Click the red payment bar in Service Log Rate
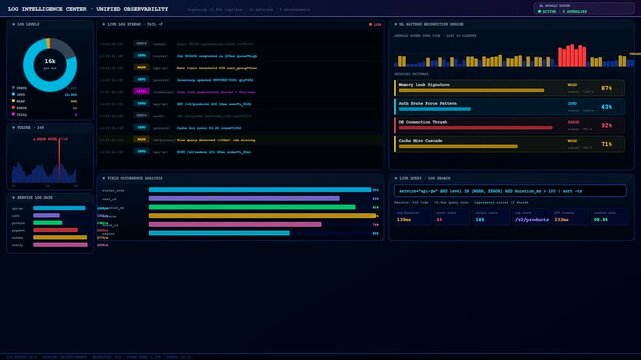 [x=55, y=230]
